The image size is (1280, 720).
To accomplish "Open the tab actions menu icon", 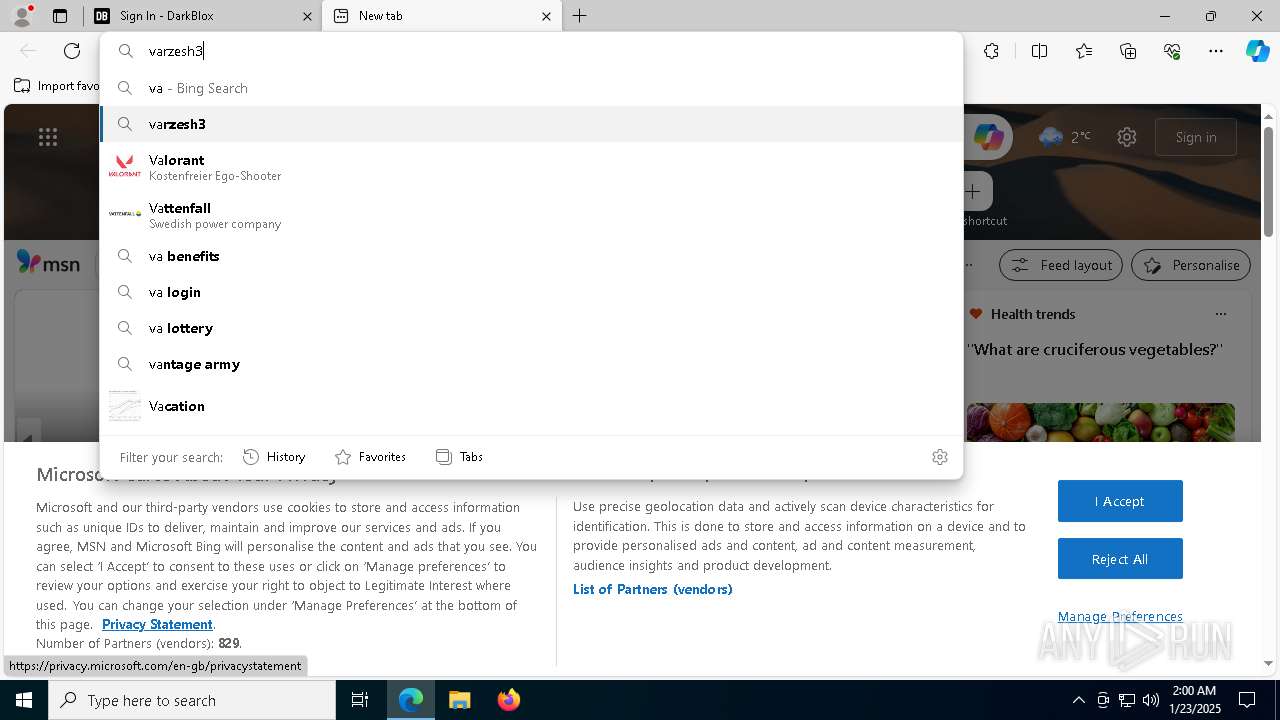I will point(60,16).
